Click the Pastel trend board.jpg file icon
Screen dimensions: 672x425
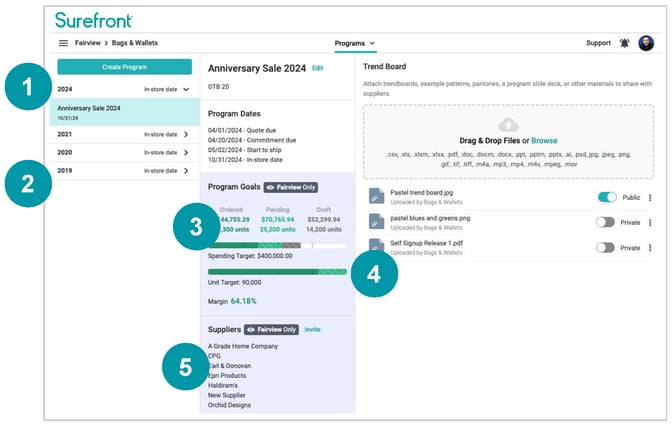pyautogui.click(x=376, y=198)
